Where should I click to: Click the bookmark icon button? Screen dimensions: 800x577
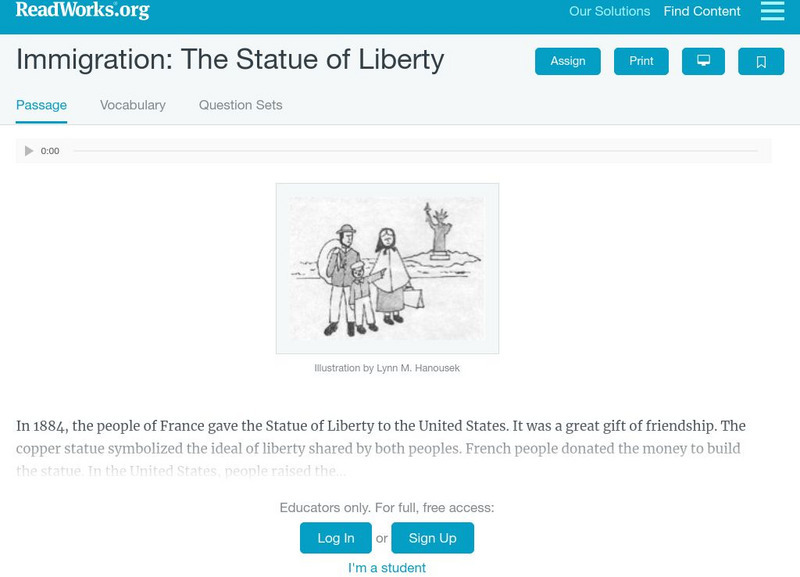pos(761,61)
